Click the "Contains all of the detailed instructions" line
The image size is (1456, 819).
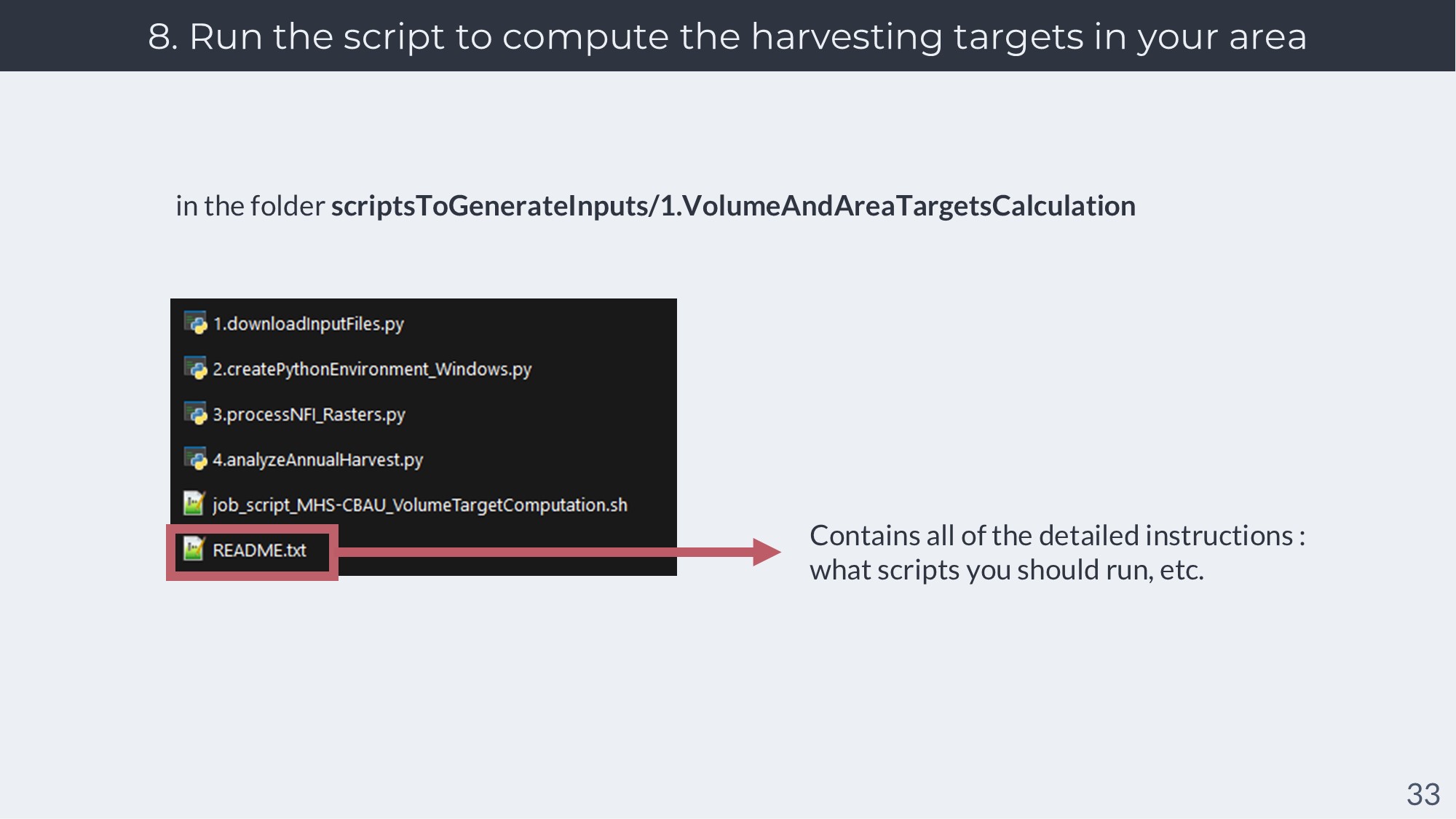click(1057, 536)
